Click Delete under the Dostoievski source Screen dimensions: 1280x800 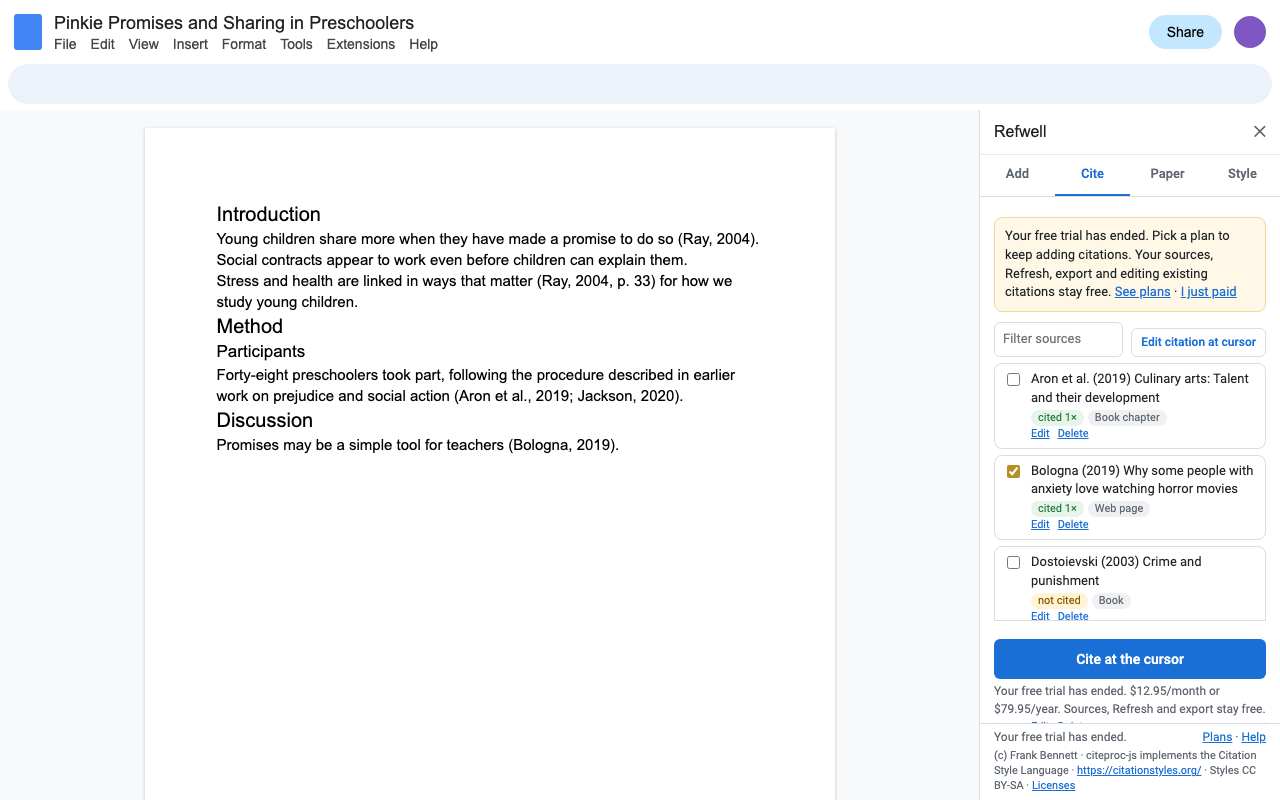[1073, 616]
